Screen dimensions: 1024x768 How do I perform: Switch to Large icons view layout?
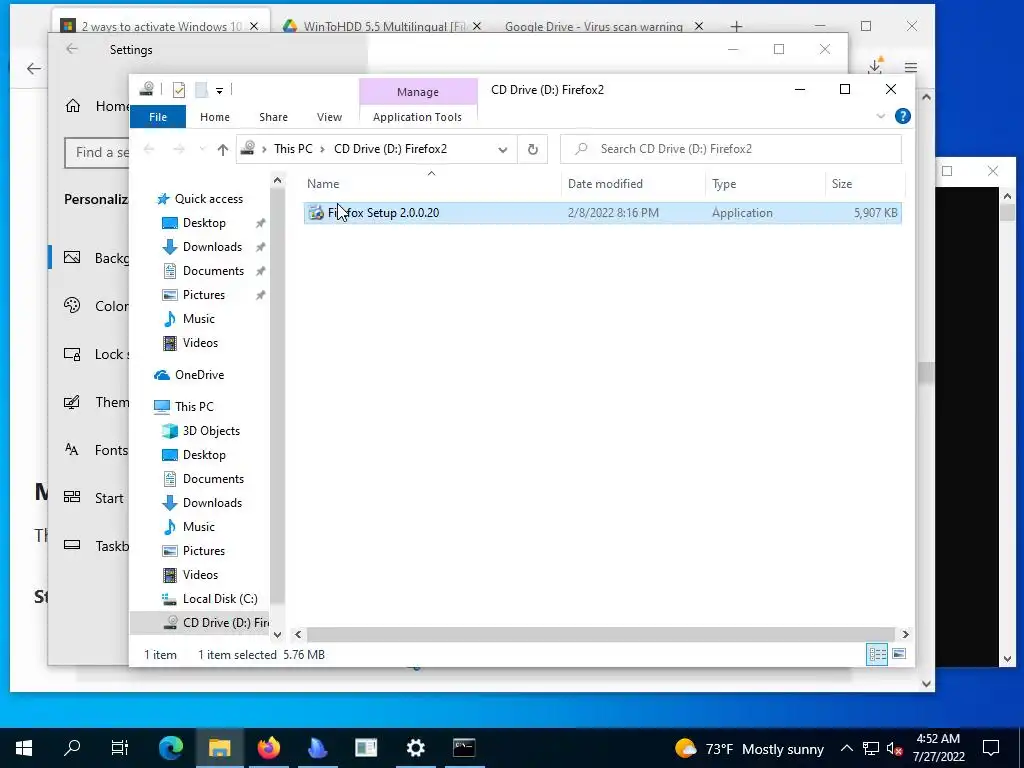899,654
